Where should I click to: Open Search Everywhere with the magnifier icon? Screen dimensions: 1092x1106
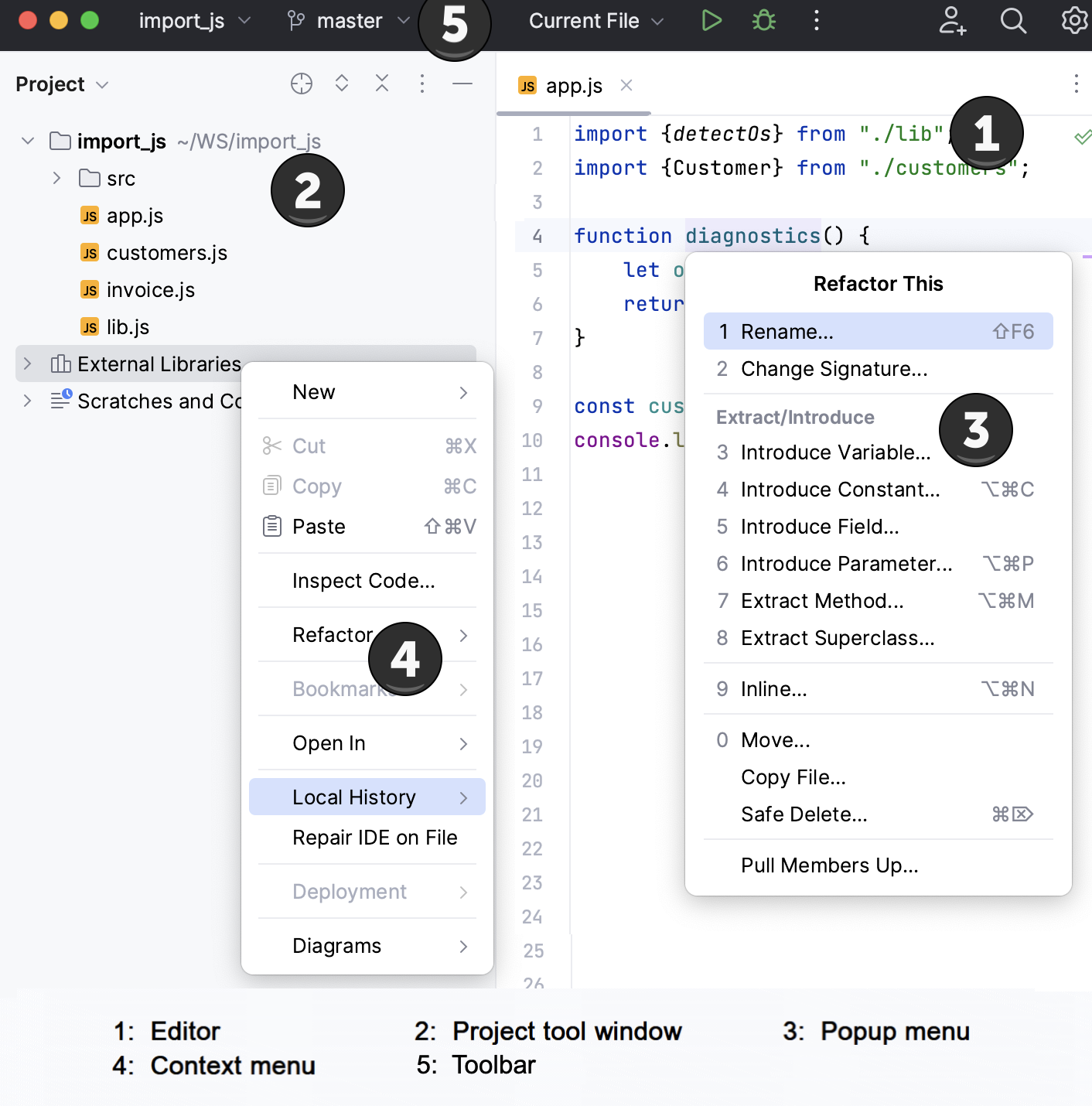point(1013,21)
